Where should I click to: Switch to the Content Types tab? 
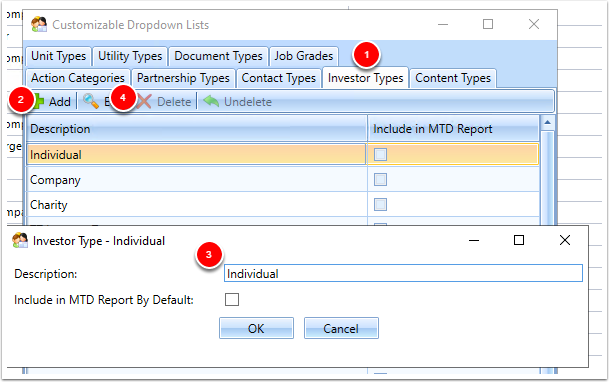453,78
